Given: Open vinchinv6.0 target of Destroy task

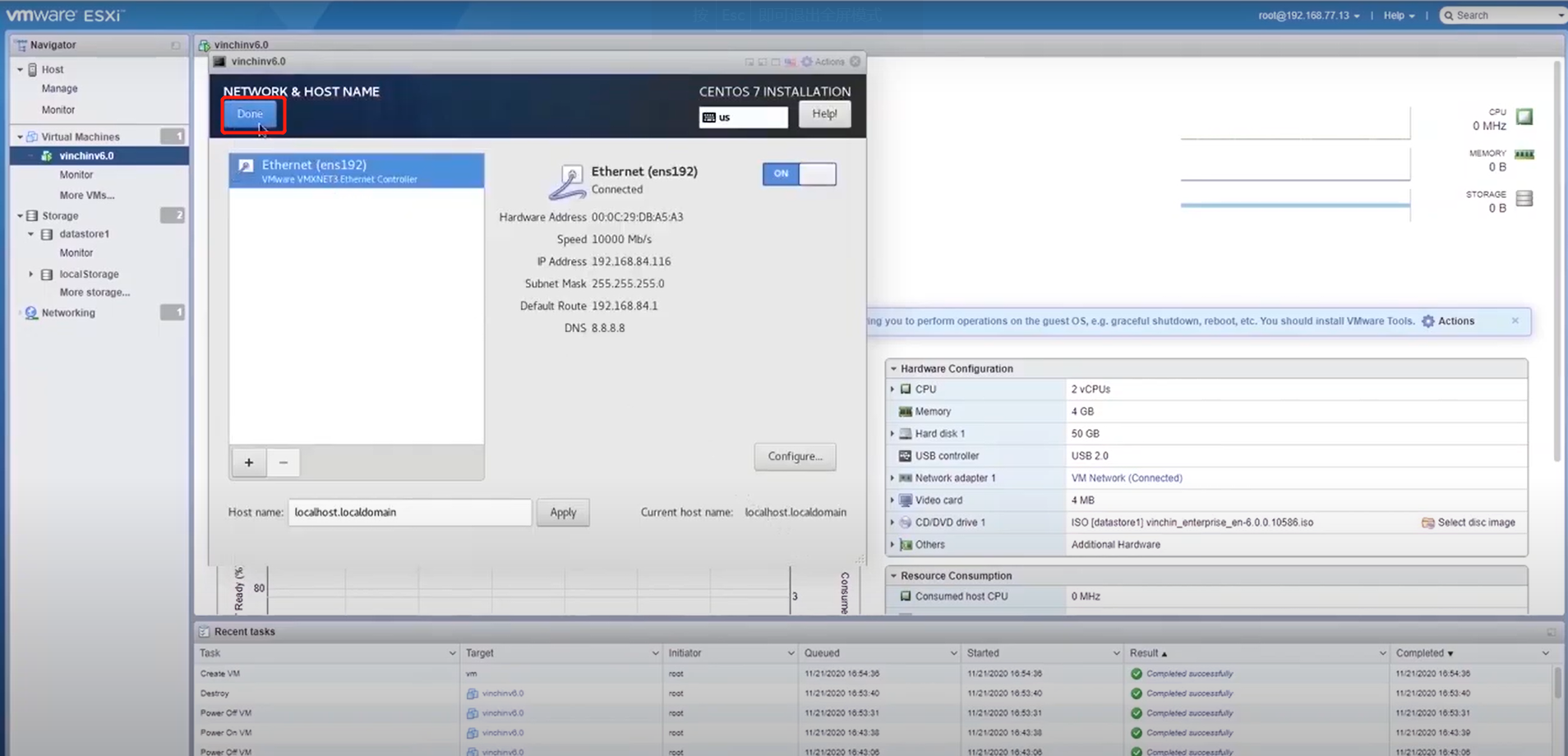Looking at the screenshot, I should pos(502,694).
